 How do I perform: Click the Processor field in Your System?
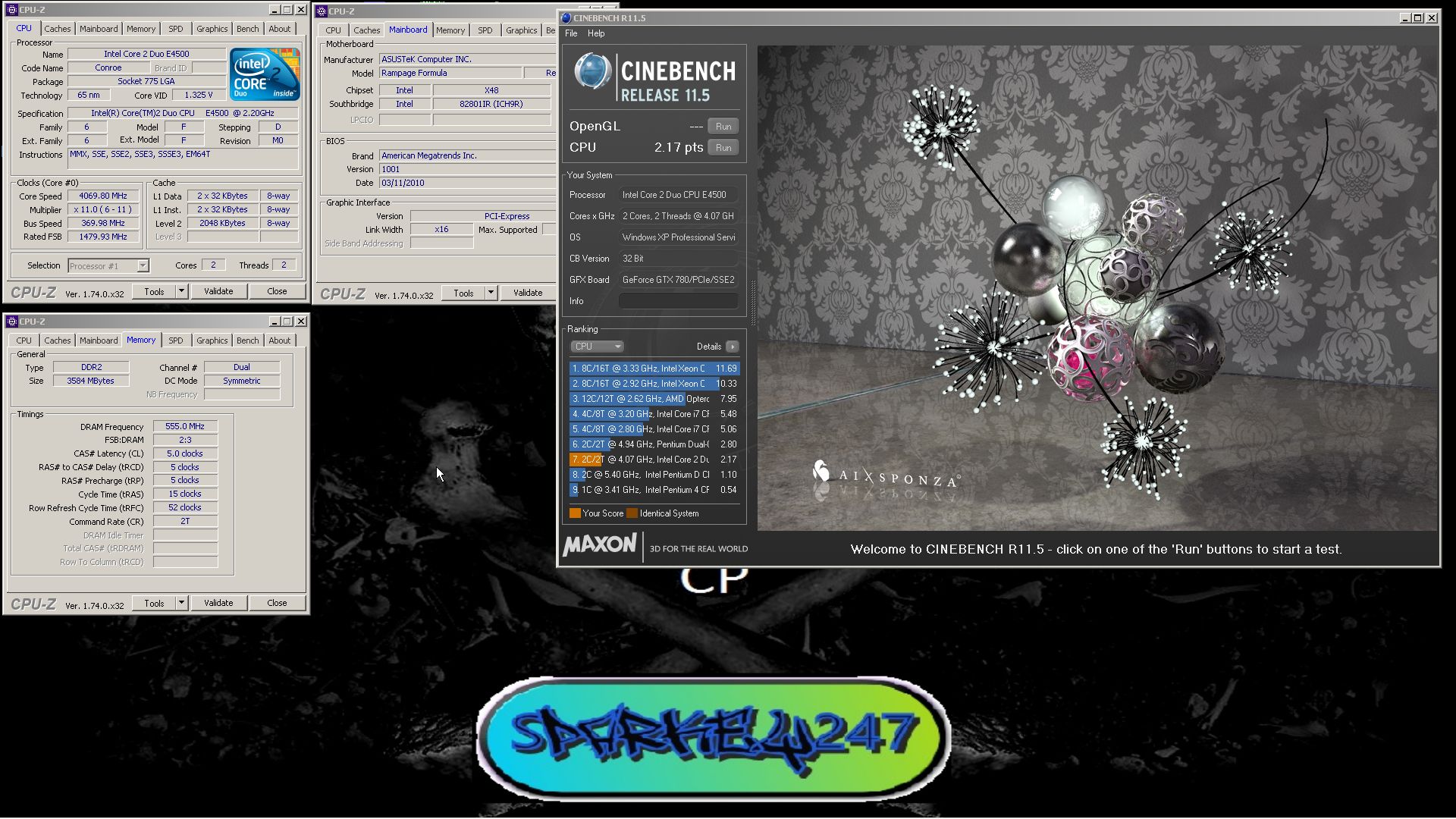679,195
